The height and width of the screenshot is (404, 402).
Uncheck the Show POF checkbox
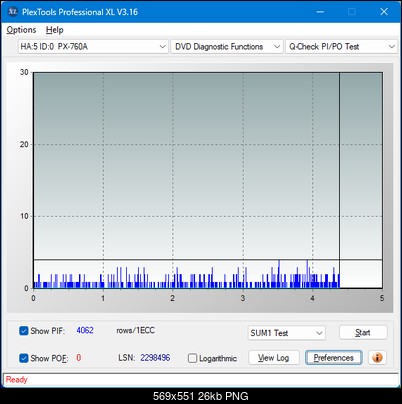24,358
